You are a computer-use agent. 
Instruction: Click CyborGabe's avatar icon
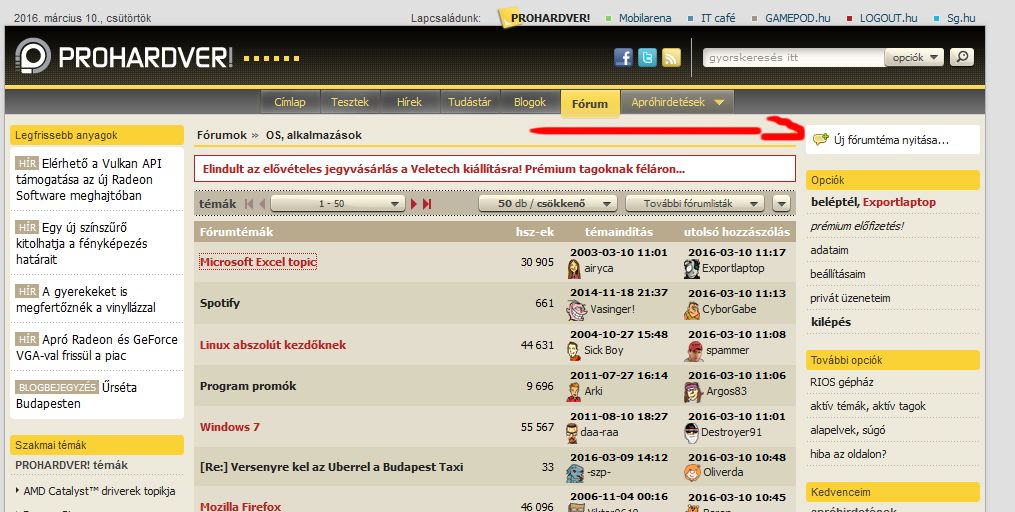(692, 310)
